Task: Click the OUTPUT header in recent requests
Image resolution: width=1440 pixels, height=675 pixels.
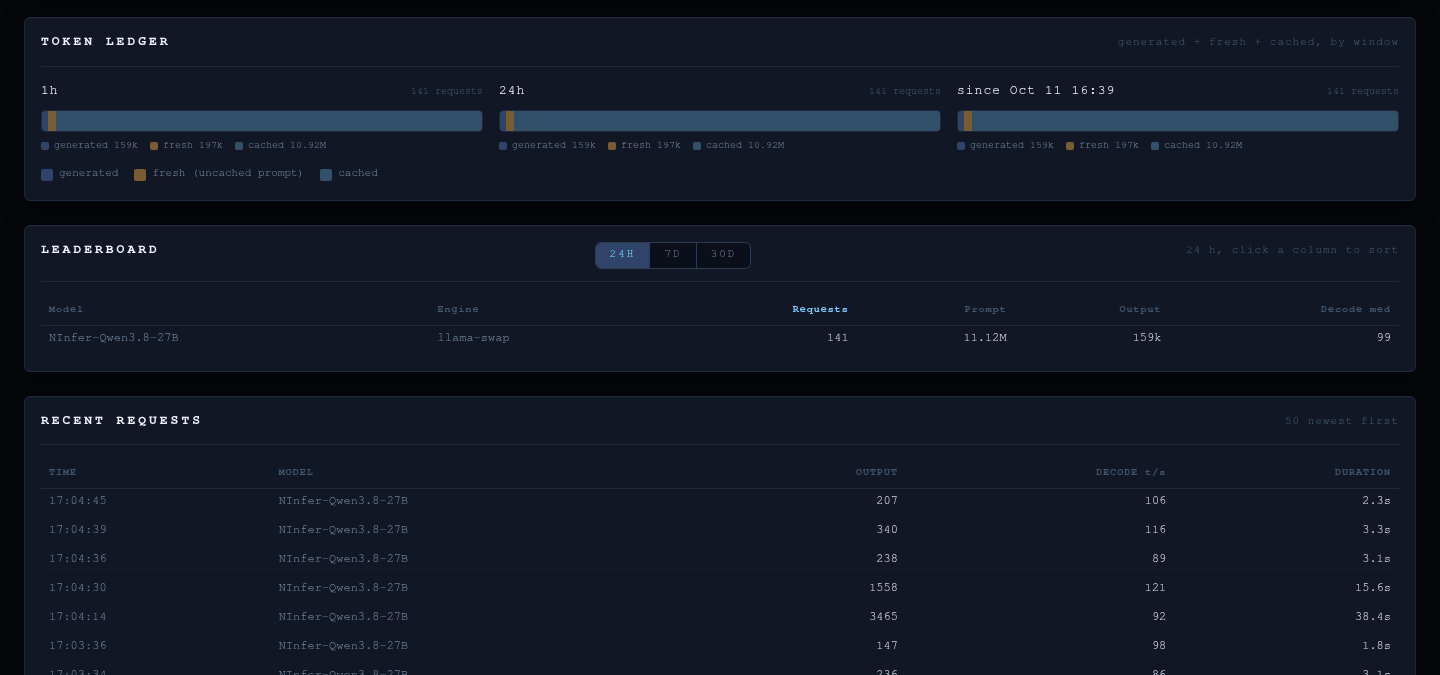Action: click(x=877, y=472)
